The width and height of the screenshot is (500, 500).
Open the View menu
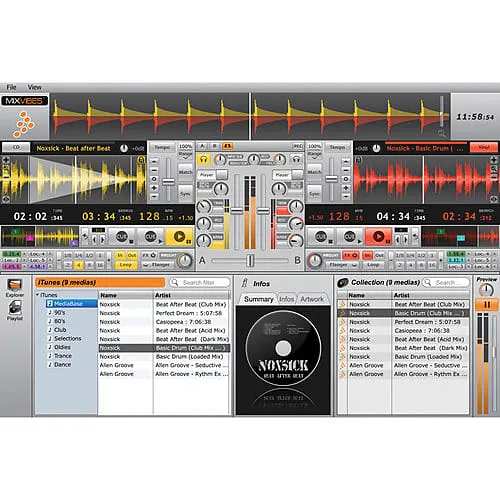tap(35, 87)
